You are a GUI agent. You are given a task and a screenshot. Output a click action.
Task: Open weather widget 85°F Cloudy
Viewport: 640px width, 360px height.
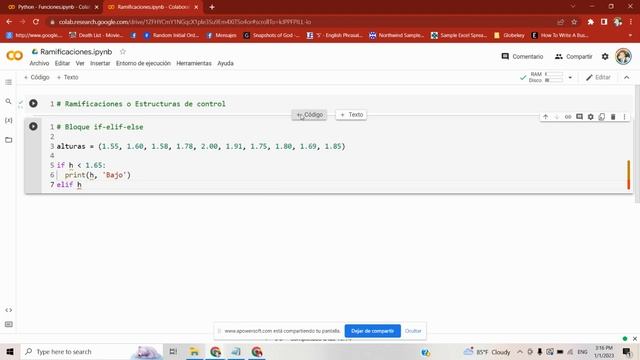487,351
